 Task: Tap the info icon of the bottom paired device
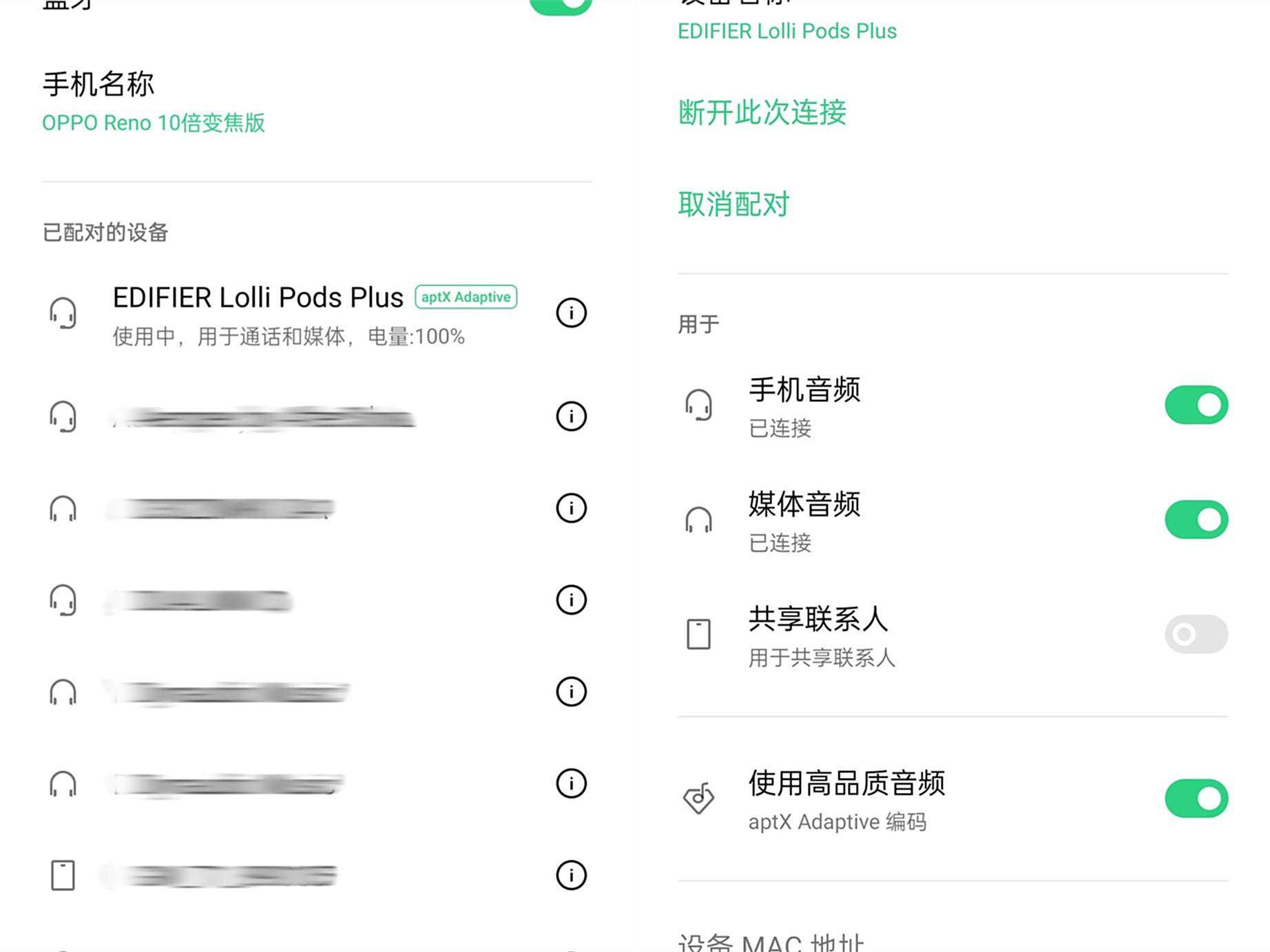click(570, 876)
